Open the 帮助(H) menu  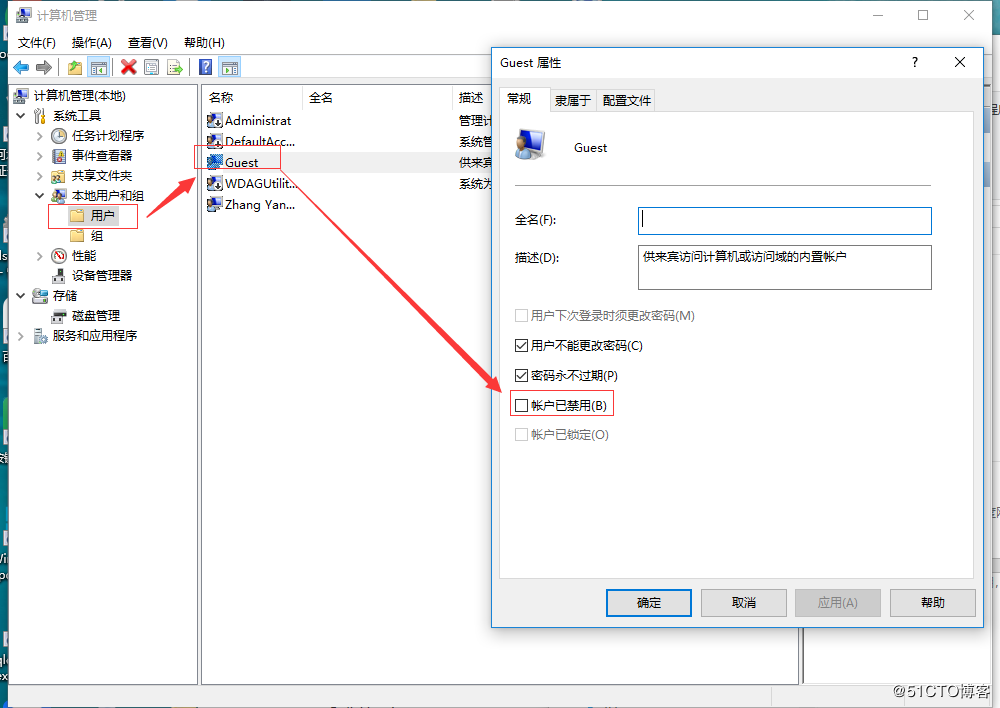[204, 43]
